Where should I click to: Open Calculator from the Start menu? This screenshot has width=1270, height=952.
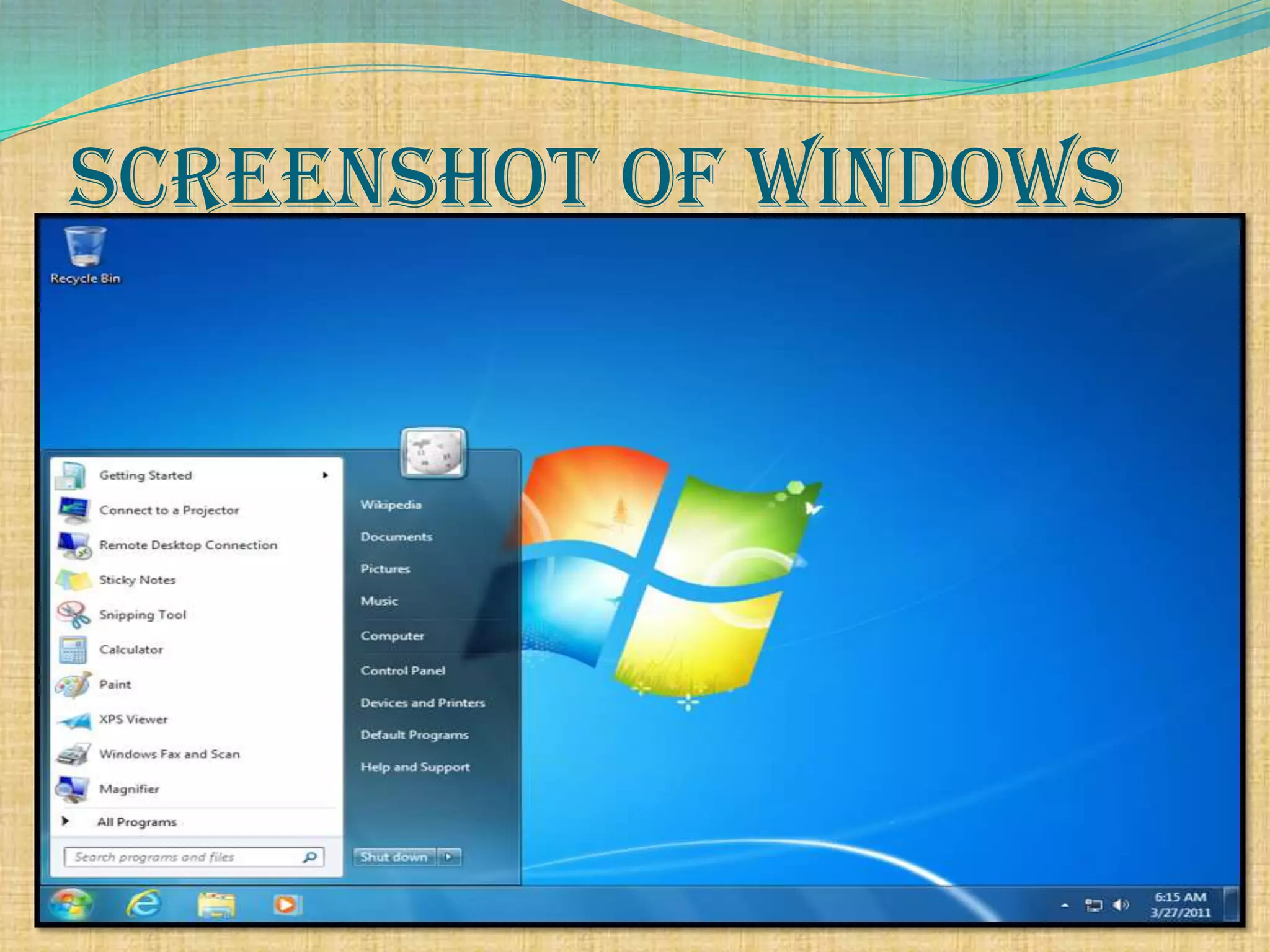(131, 650)
